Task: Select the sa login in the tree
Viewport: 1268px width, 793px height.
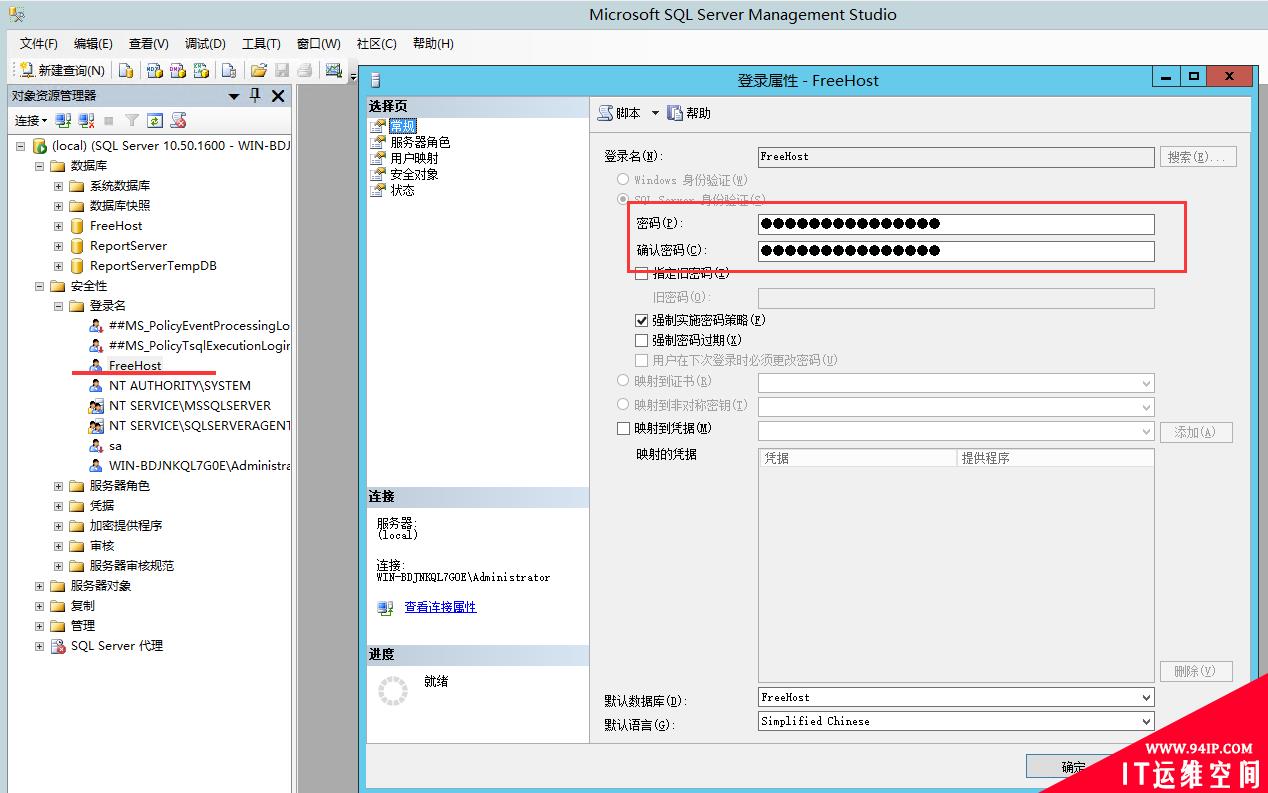Action: [x=115, y=446]
